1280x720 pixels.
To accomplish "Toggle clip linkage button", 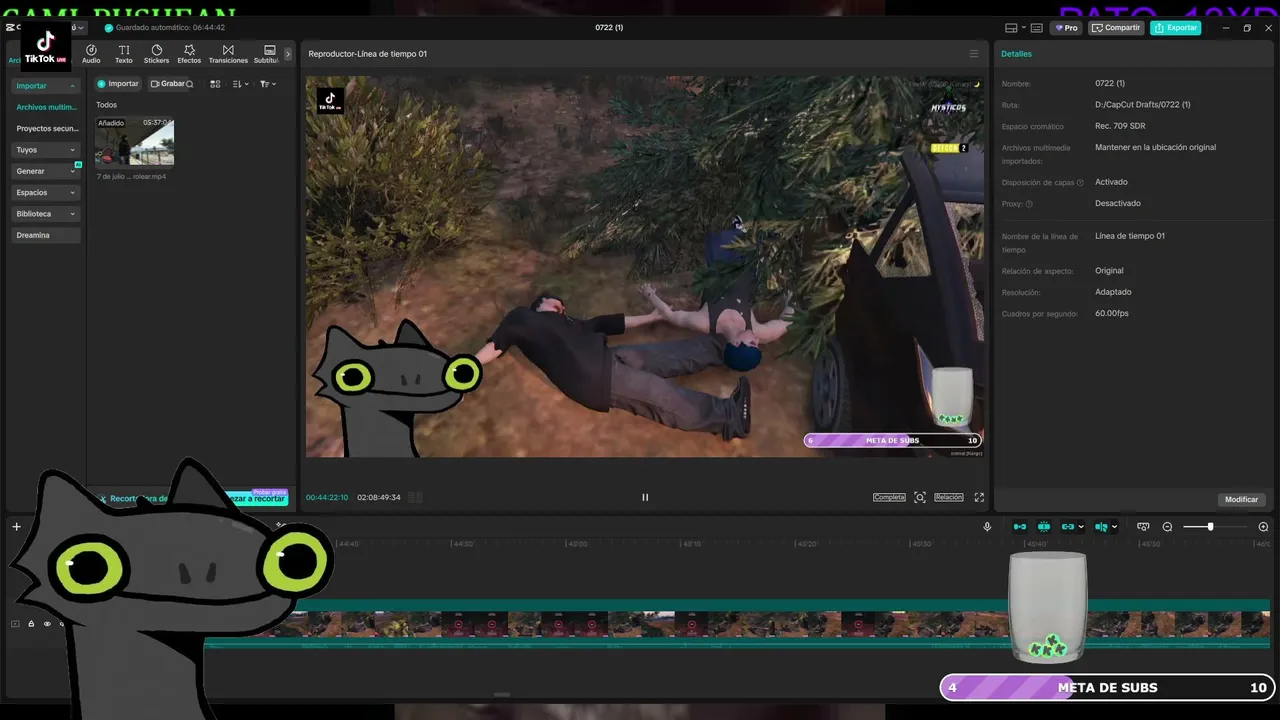I will pos(1068,527).
